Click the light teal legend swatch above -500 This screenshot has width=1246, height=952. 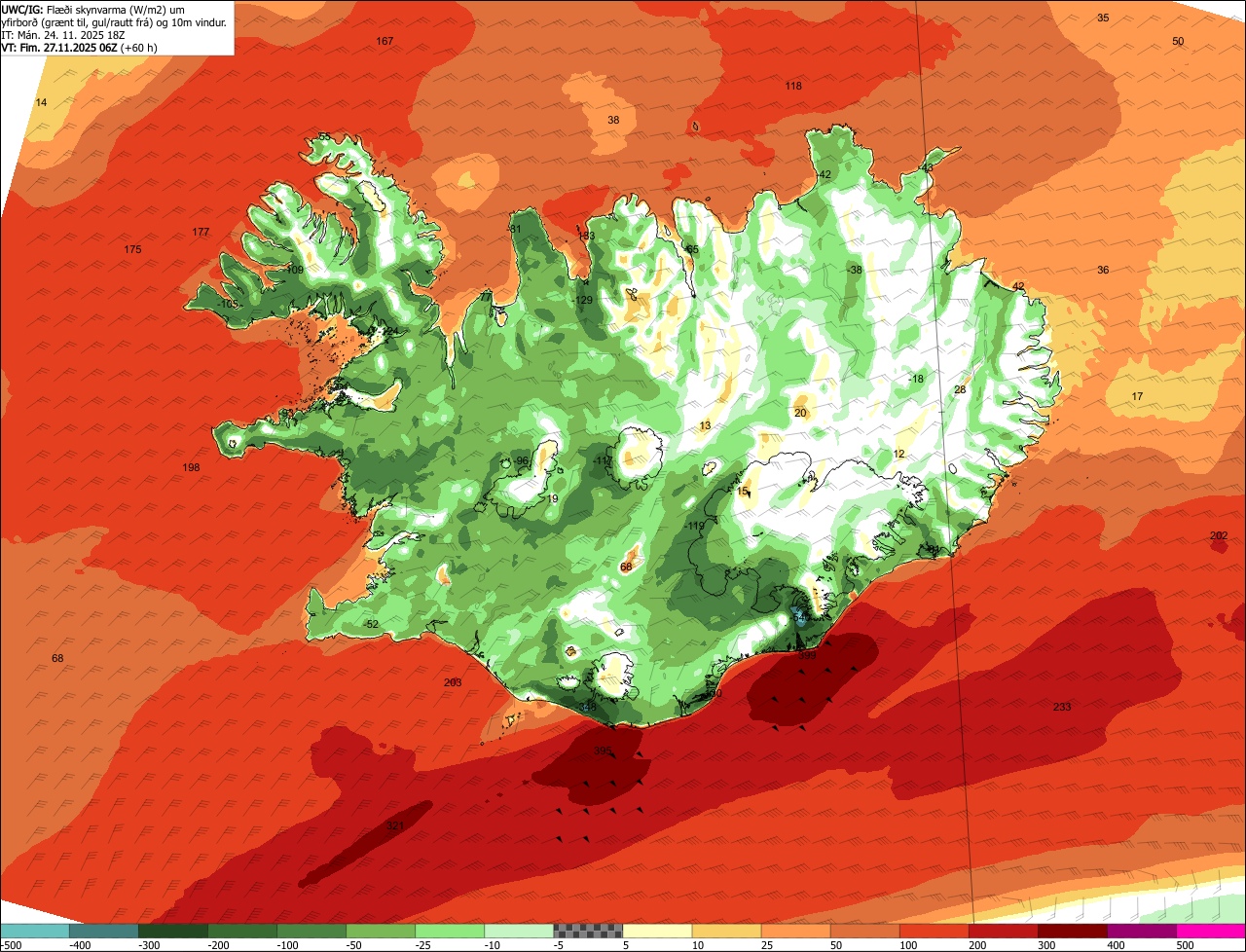click(x=35, y=931)
